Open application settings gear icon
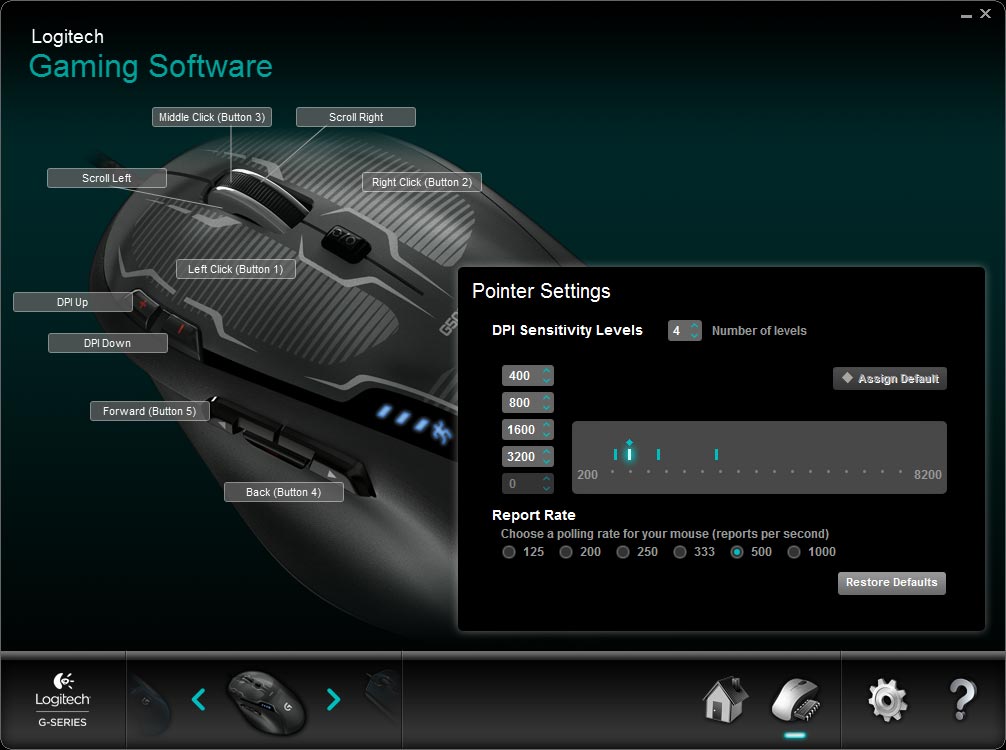The image size is (1006, 750). coord(888,700)
